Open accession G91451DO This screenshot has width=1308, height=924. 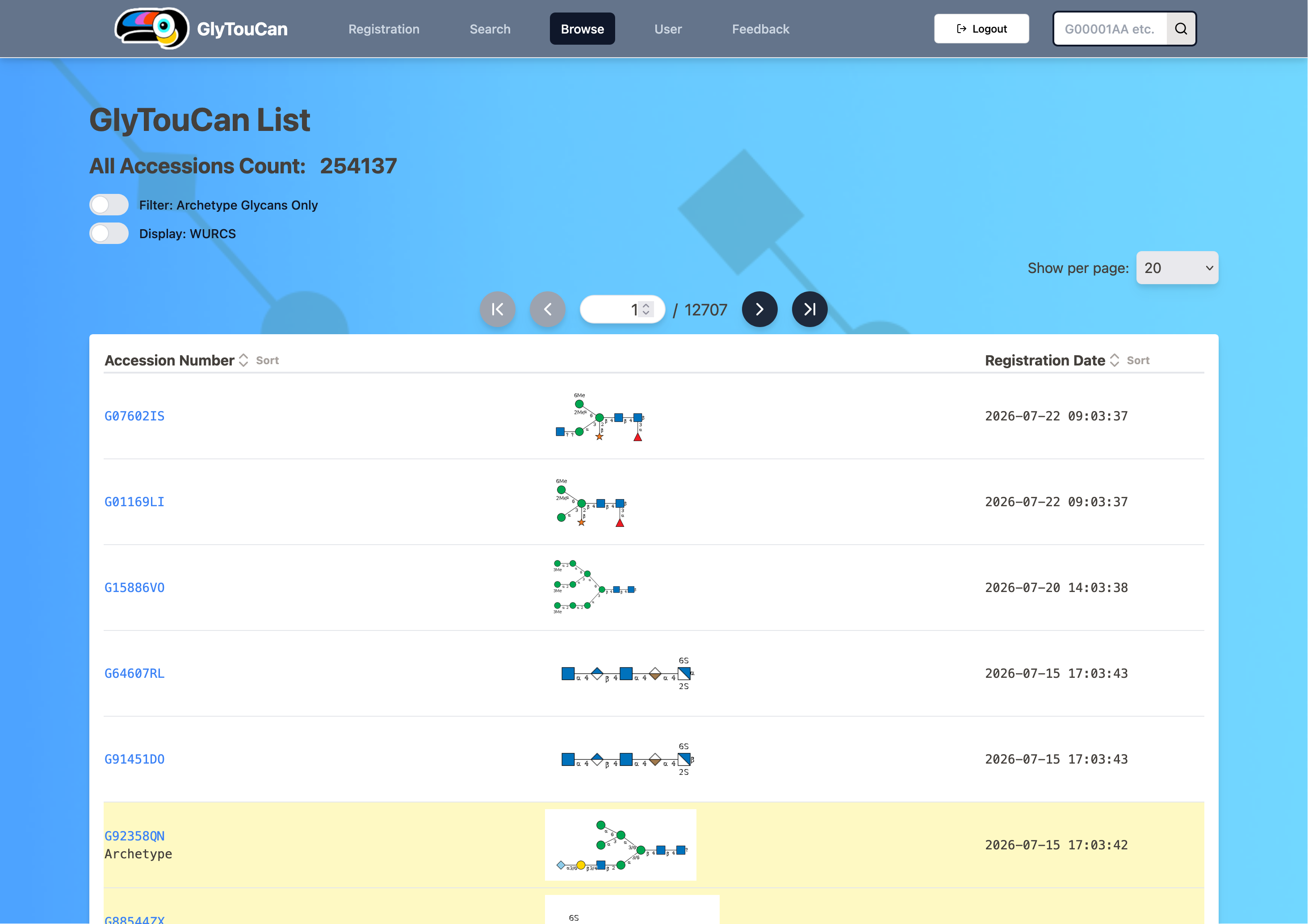134,760
